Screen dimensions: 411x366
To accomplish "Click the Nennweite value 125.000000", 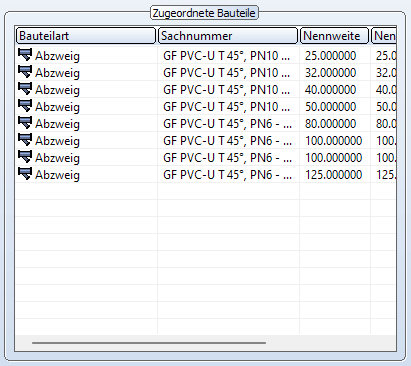I will [x=334, y=175].
